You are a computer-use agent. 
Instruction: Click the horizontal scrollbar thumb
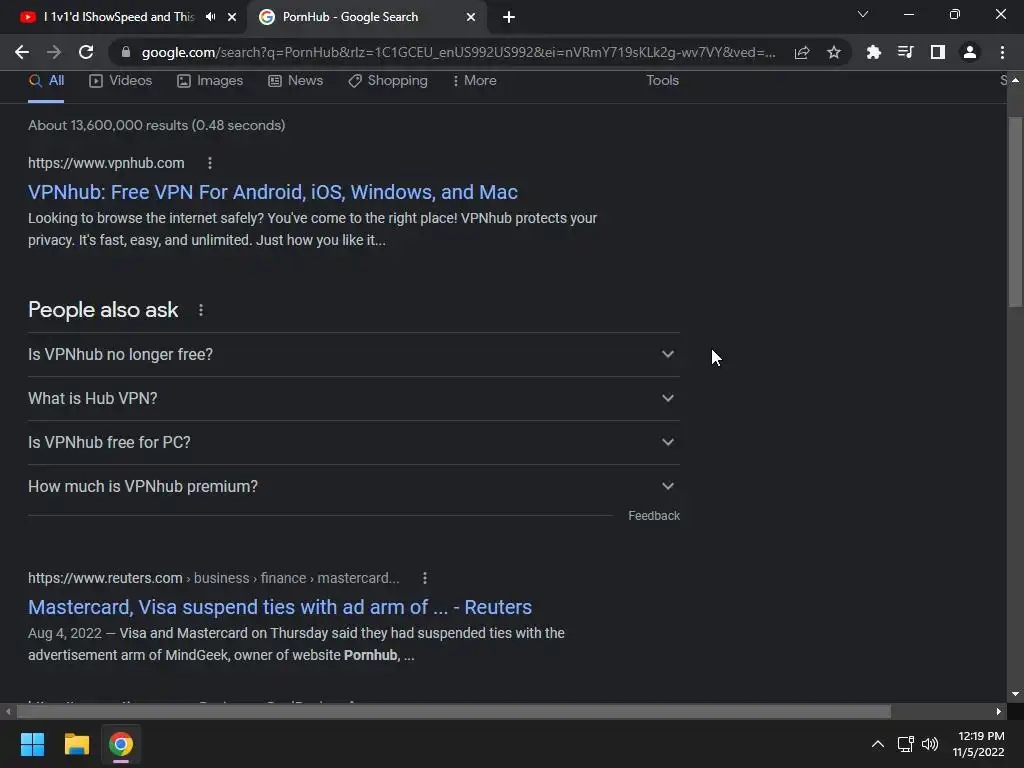coord(454,712)
